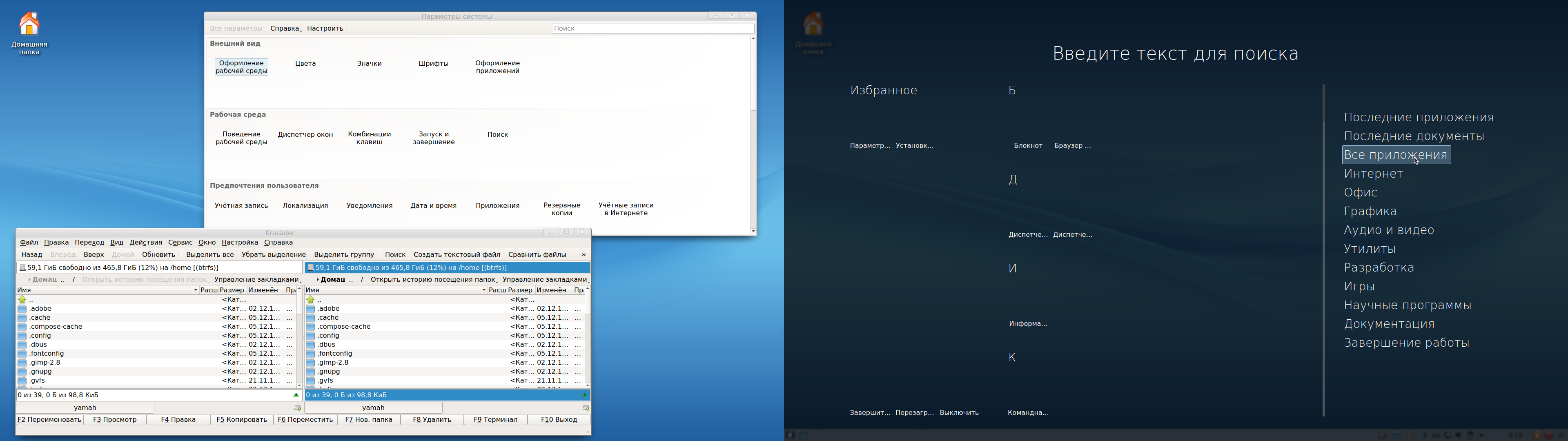Open left panel Управление закладками dropdown
The width and height of the screenshot is (1568, 441).
(258, 280)
